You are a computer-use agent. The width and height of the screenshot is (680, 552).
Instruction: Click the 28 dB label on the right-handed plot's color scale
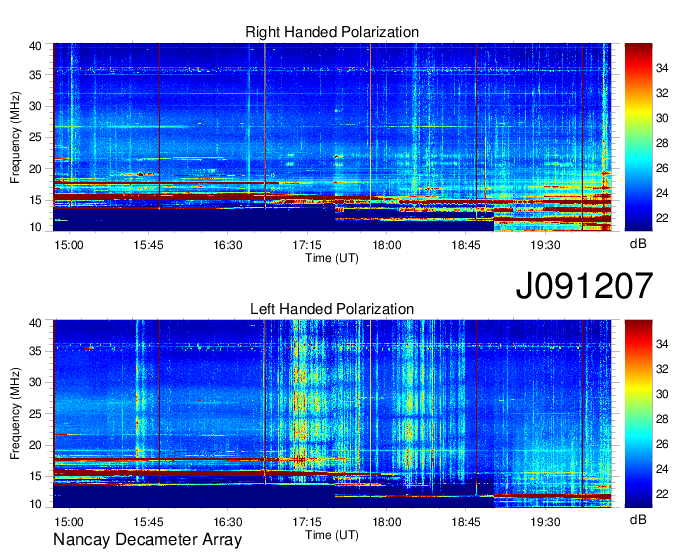coord(662,143)
